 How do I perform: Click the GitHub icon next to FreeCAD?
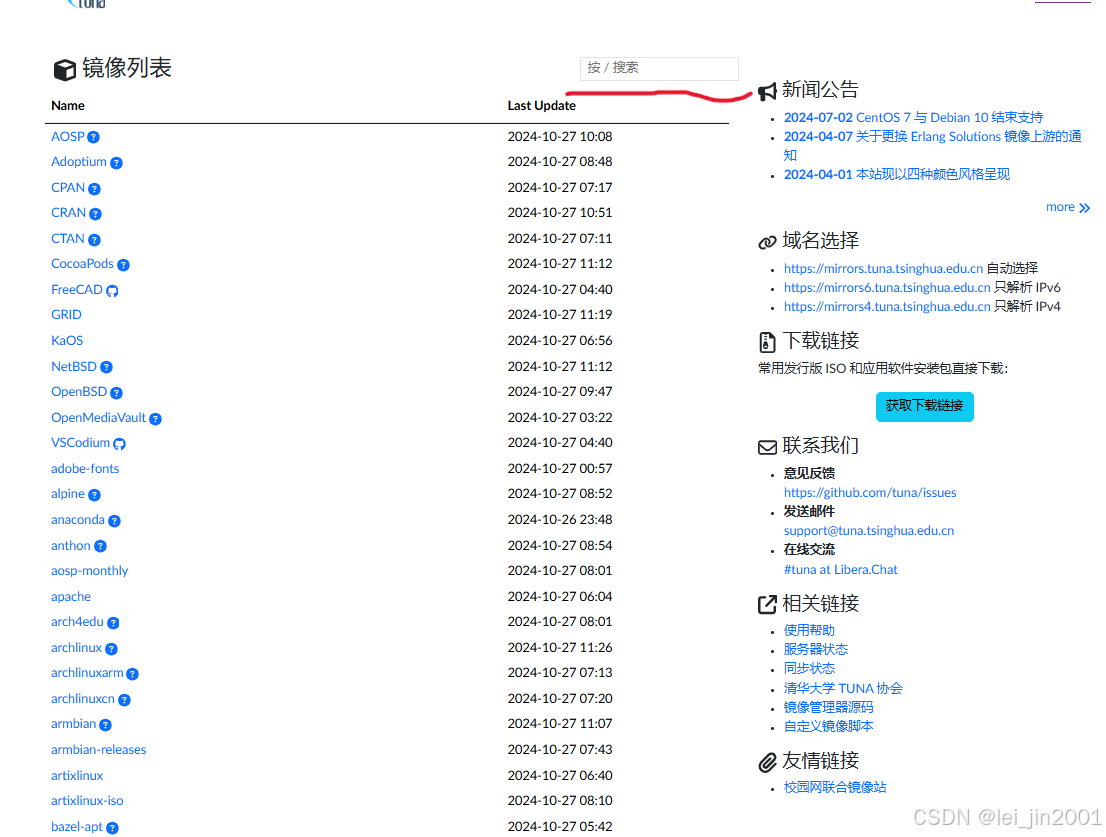coord(112,291)
